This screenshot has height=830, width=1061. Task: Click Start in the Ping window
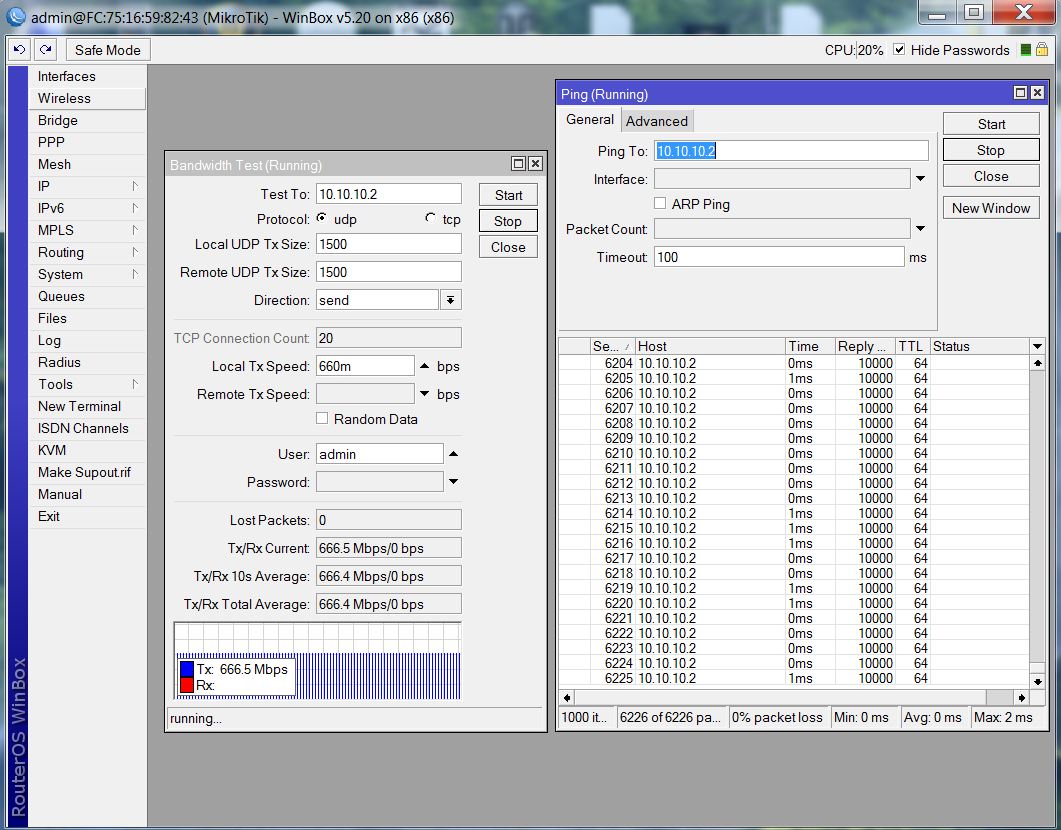[991, 124]
